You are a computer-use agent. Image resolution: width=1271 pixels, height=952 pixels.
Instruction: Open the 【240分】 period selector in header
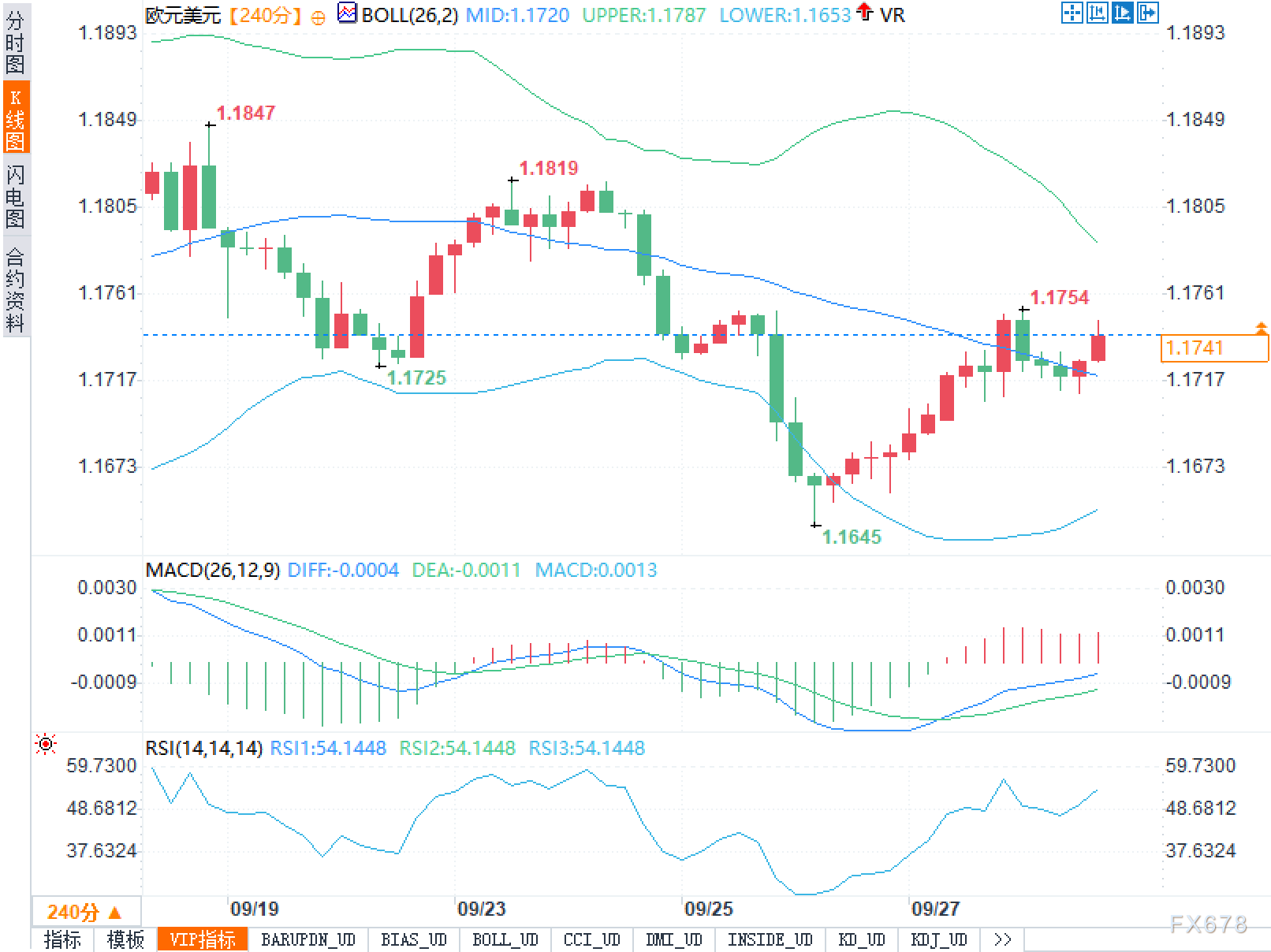[265, 15]
